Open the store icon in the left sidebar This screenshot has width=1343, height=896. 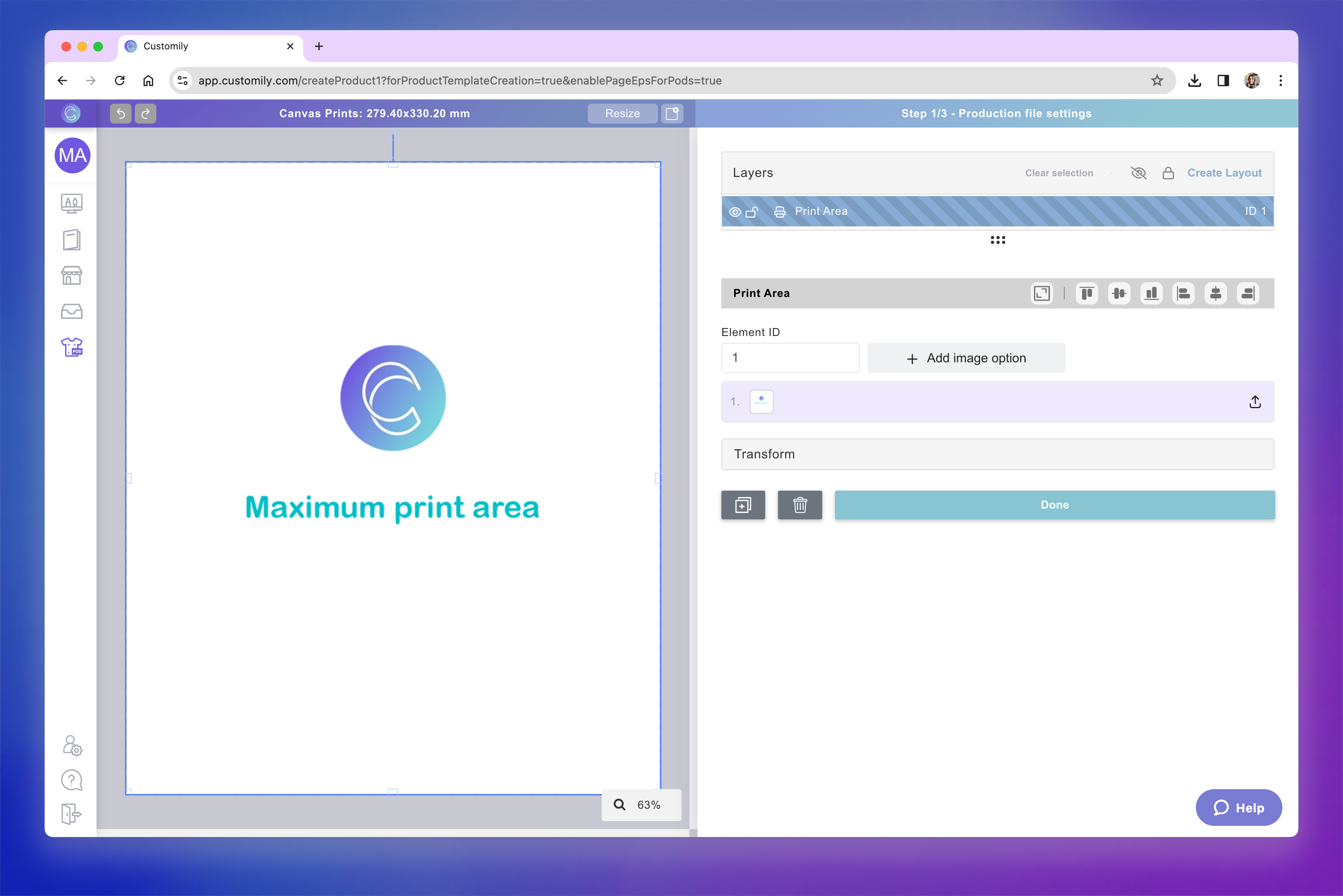(x=71, y=275)
